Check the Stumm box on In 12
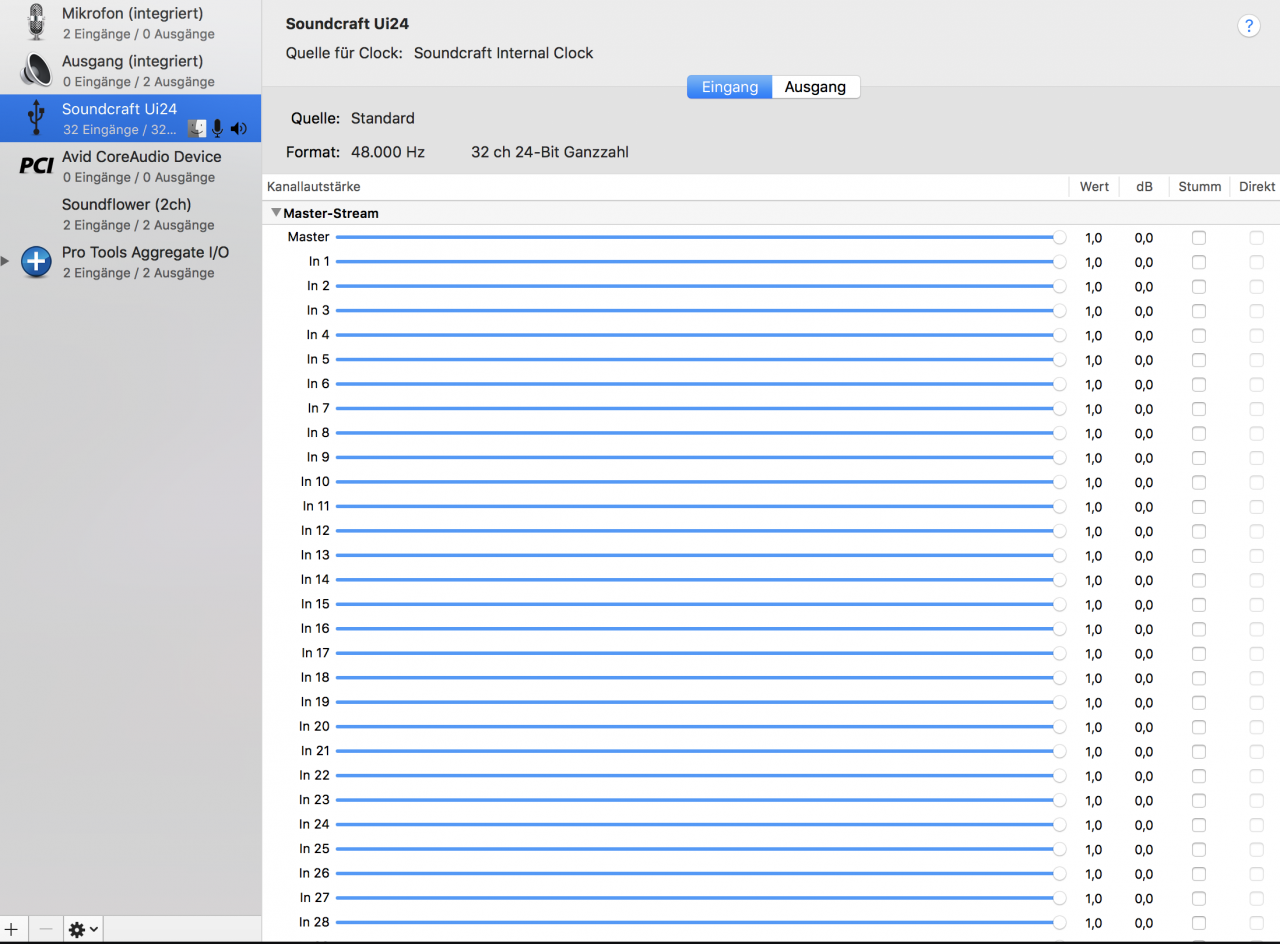The image size is (1280, 944). 1199,532
